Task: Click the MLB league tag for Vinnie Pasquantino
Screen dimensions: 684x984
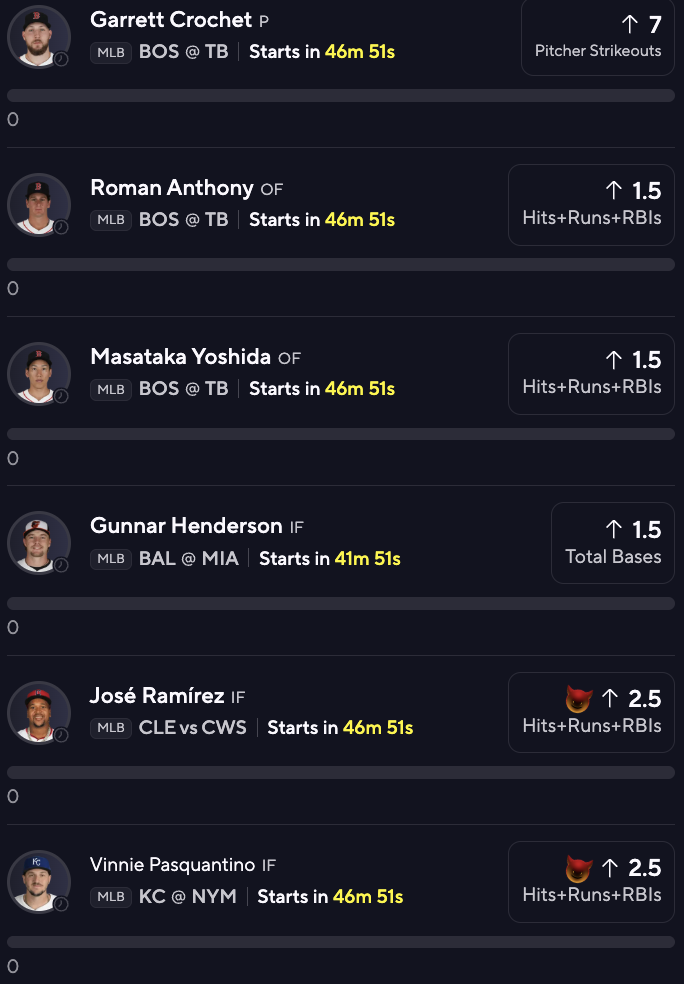Action: 110,897
